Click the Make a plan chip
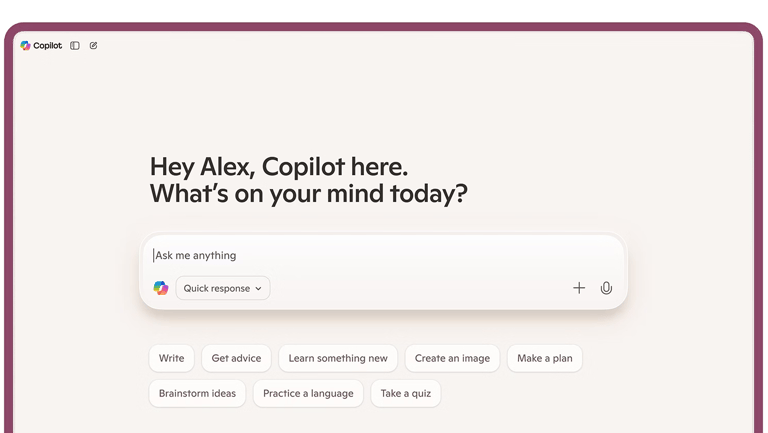Viewport: 768px width, 433px height. 545,358
